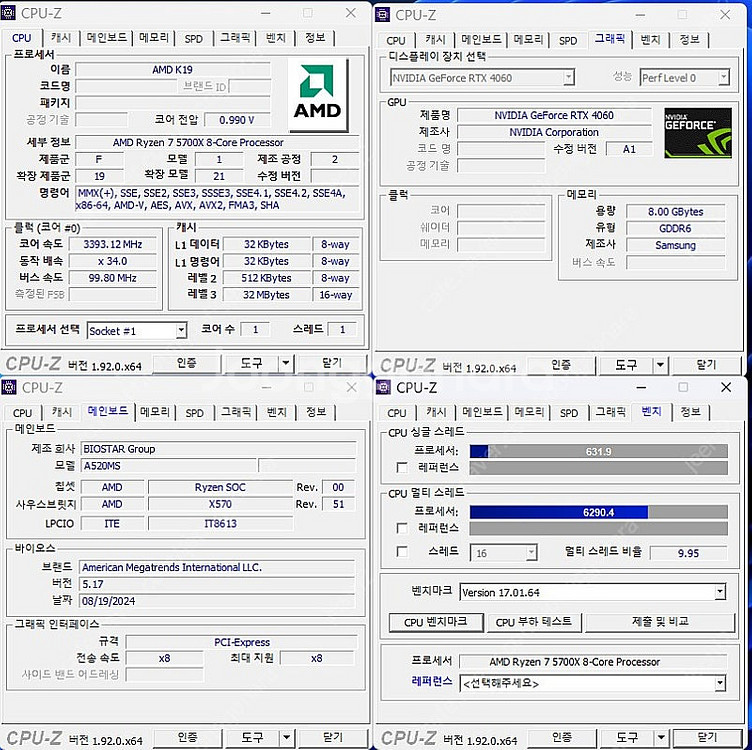Image resolution: width=752 pixels, height=750 pixels.
Task: Click CPU-Z app icon in bottom-left window title bar
Action: pyautogui.click(x=9, y=387)
